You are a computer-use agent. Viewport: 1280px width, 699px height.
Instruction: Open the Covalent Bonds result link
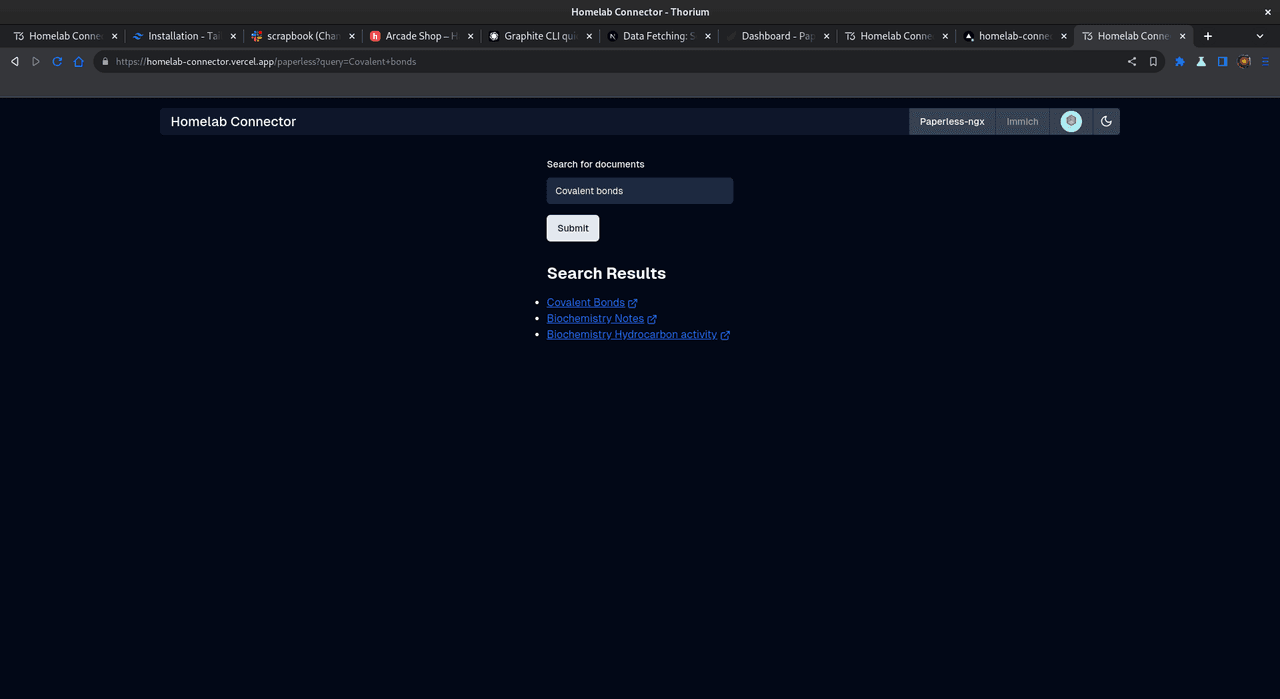586,303
